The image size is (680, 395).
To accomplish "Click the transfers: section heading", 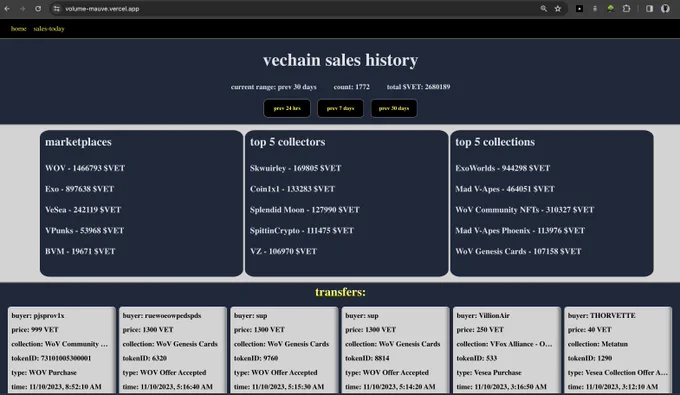I will click(340, 292).
